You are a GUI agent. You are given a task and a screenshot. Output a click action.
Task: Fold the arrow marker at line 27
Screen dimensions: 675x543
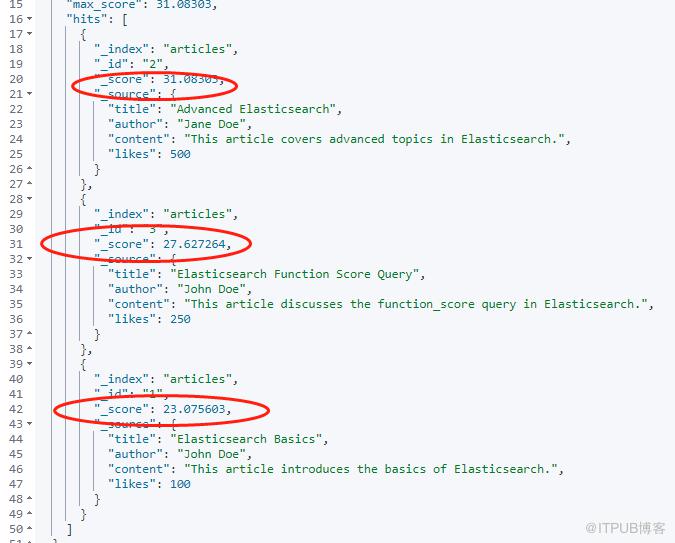tap(29, 183)
